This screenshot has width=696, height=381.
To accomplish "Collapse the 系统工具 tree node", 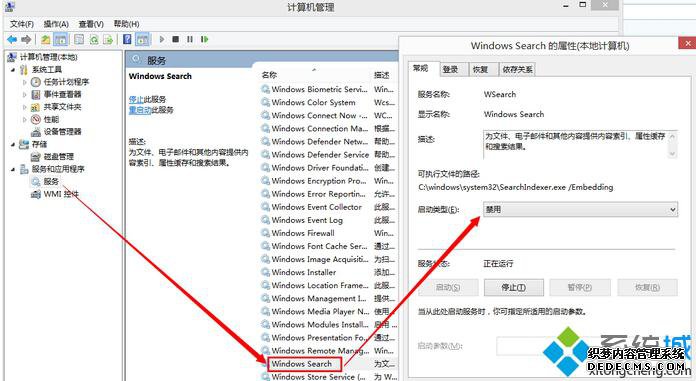I will pos(13,70).
